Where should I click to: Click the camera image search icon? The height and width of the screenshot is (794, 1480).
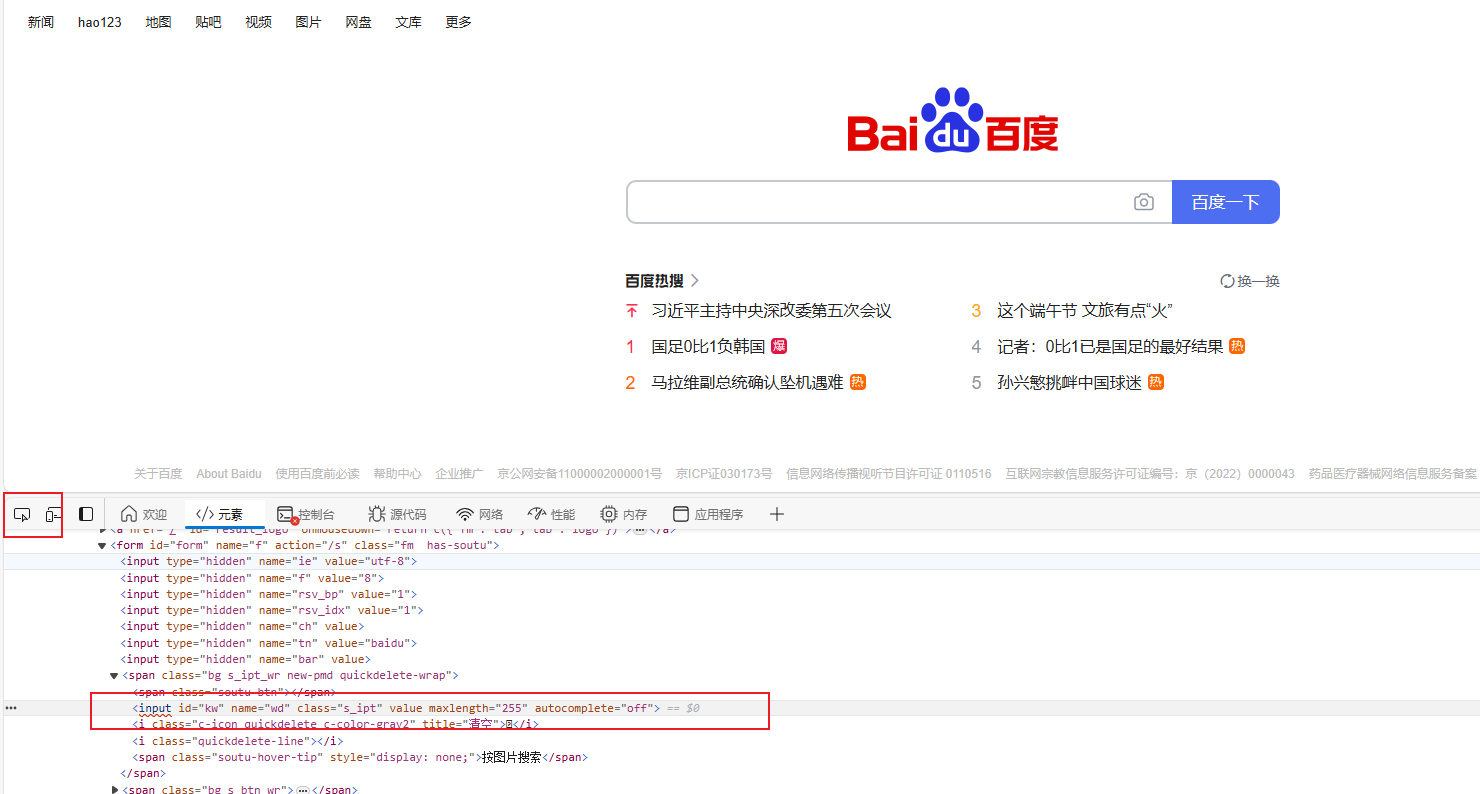tap(1144, 202)
